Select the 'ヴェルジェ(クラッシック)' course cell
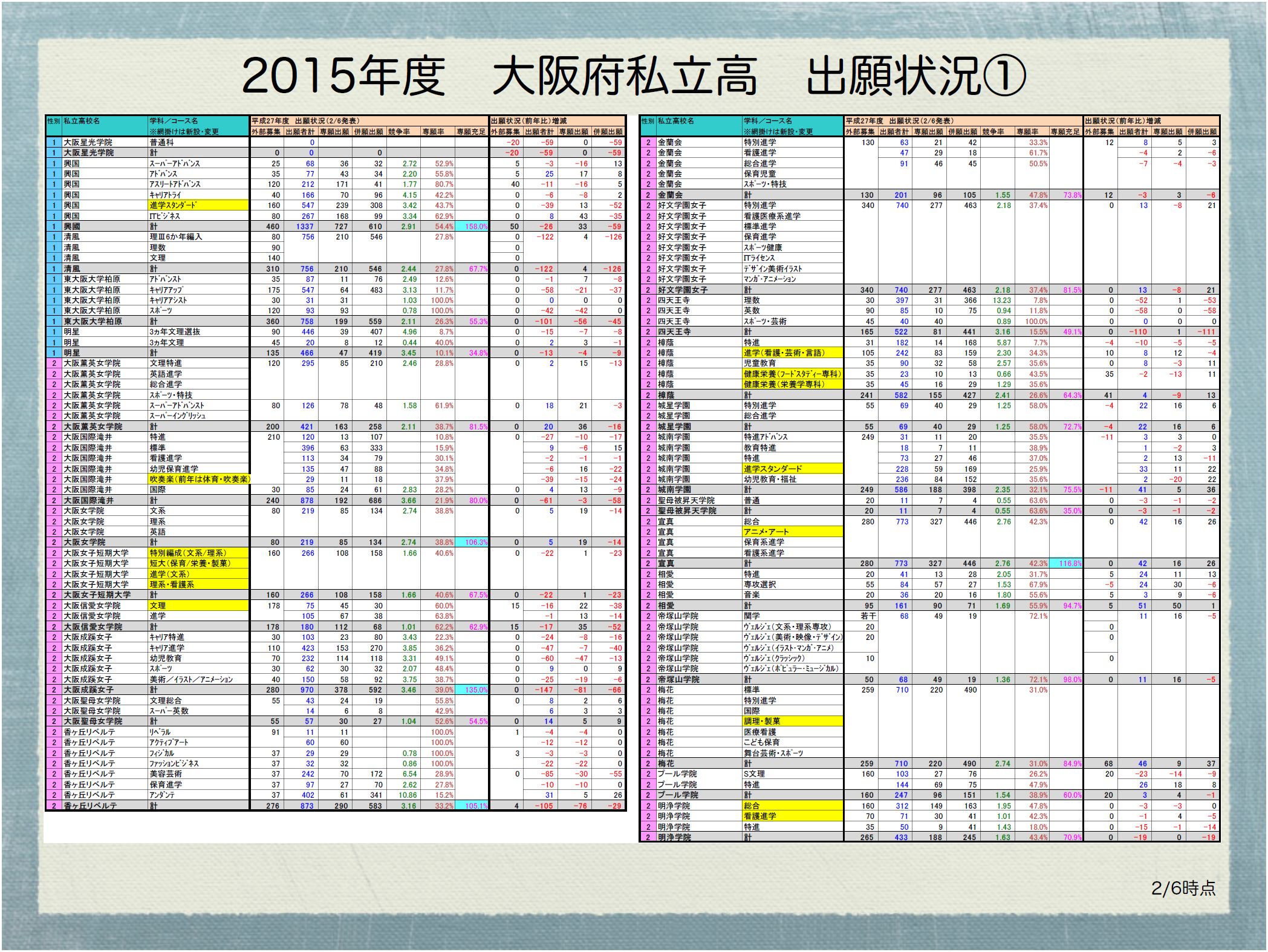The image size is (1268, 952). coord(793,658)
